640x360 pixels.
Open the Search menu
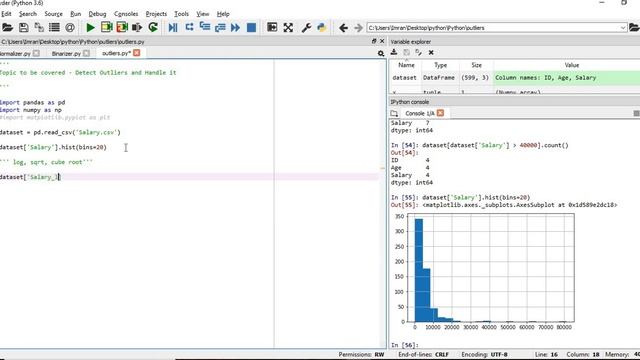tap(28, 14)
